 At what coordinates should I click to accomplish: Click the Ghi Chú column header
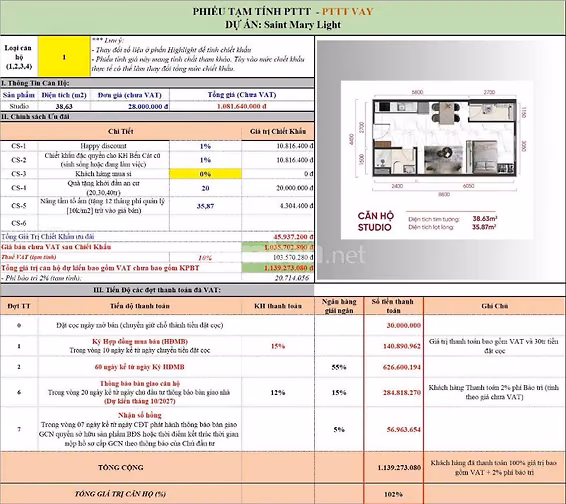pos(495,306)
